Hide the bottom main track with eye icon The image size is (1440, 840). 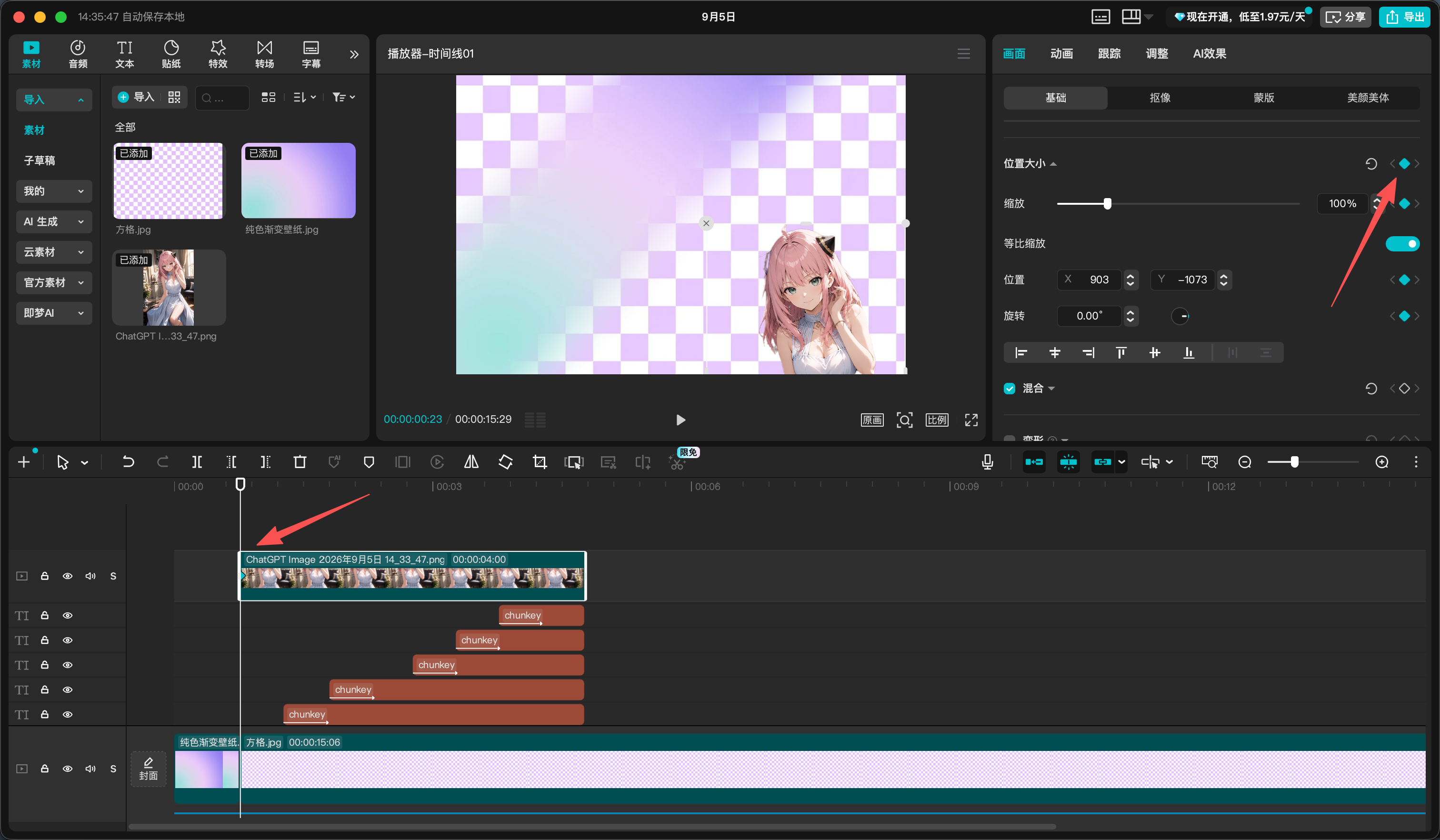point(68,769)
